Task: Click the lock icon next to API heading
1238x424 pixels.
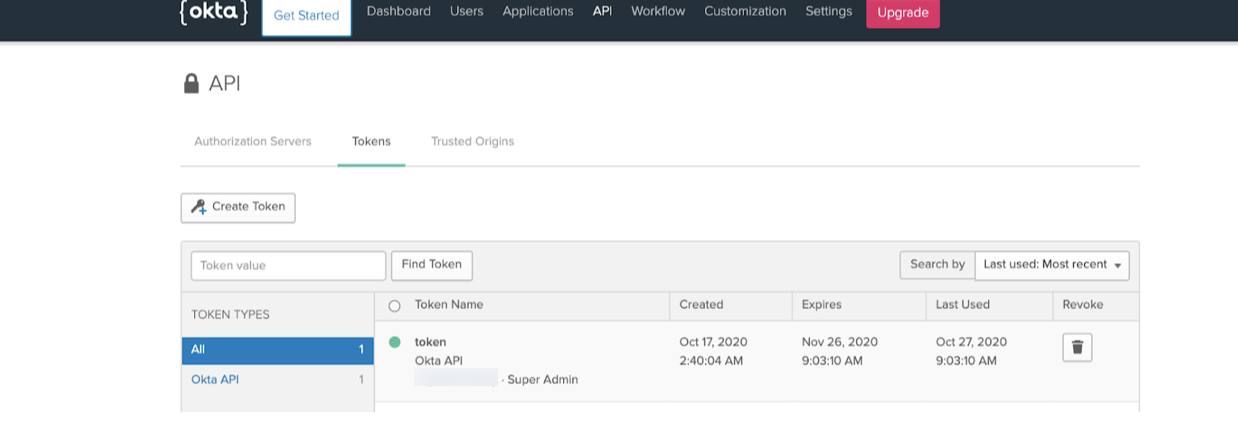Action: pos(191,84)
